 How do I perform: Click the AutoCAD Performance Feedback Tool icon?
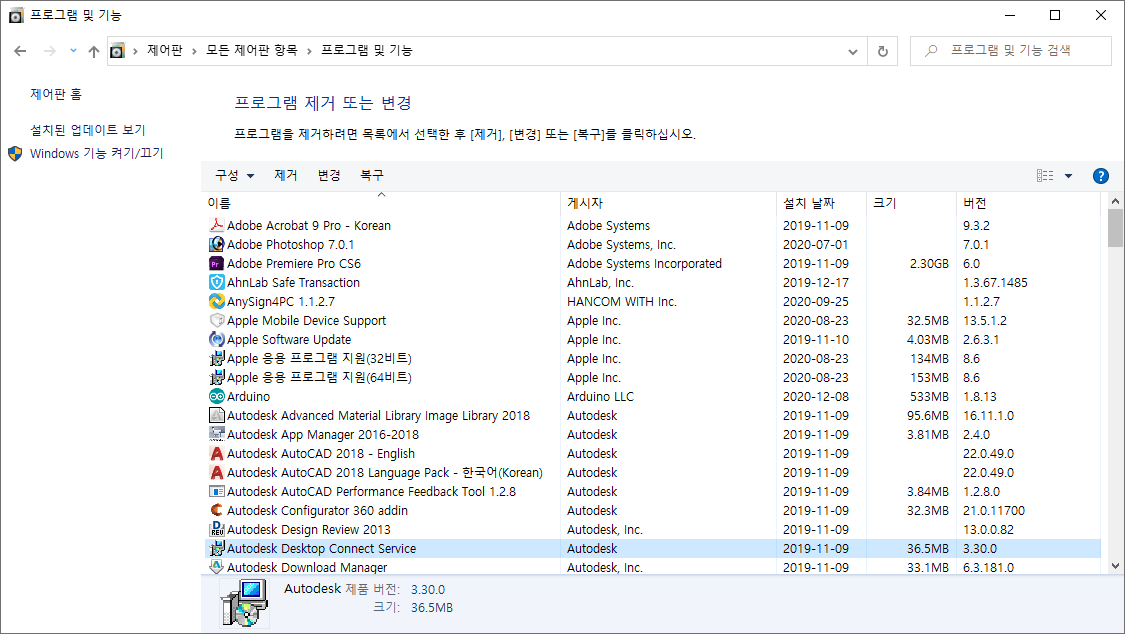point(216,491)
